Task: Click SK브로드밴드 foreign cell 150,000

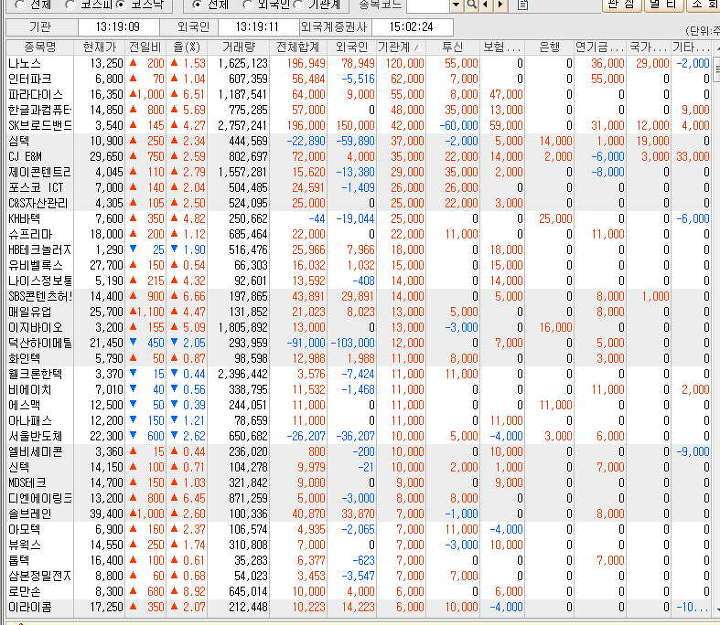Action: 353,125
